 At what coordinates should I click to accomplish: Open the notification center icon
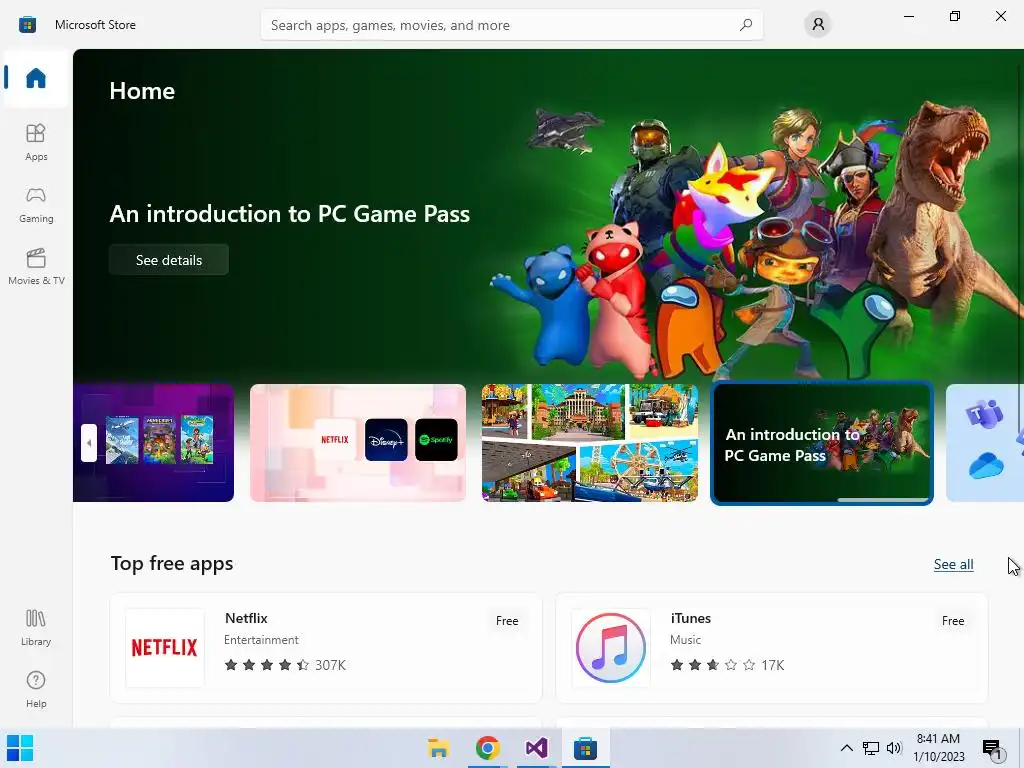(x=992, y=748)
